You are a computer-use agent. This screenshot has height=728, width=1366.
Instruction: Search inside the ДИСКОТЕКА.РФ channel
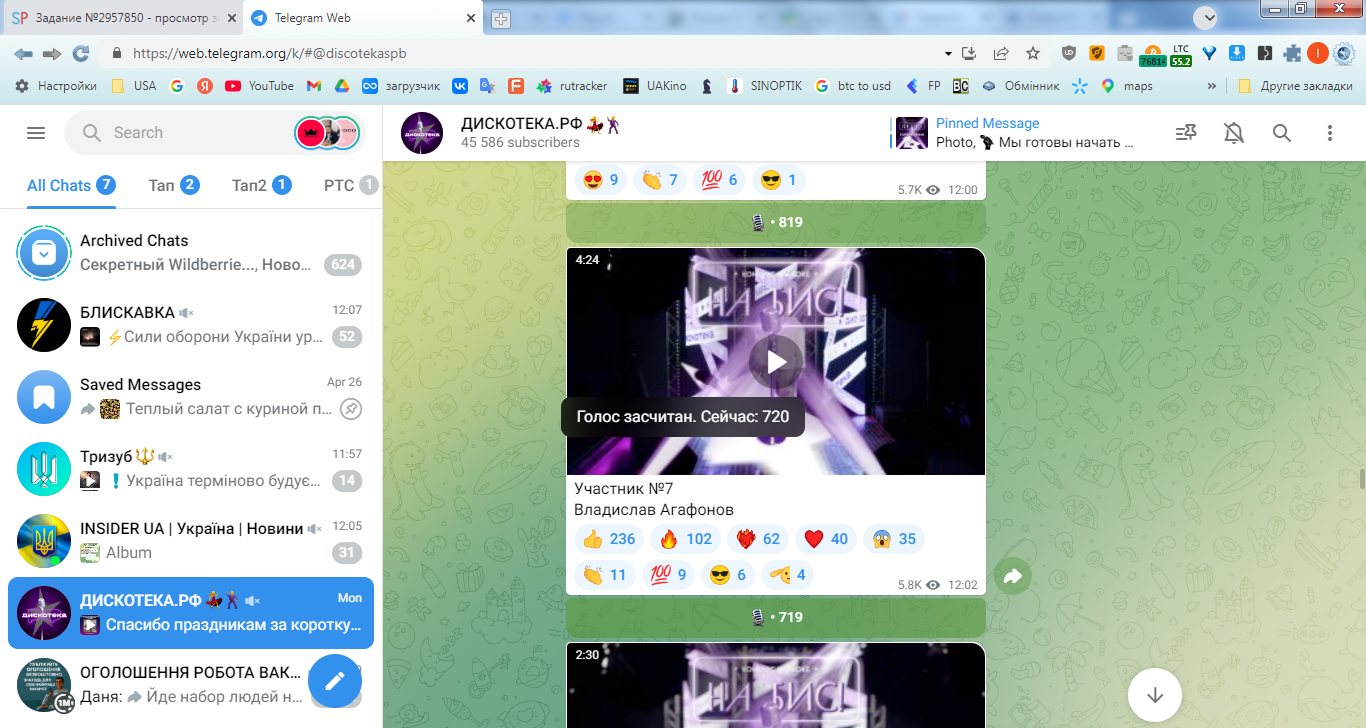pyautogui.click(x=1282, y=133)
